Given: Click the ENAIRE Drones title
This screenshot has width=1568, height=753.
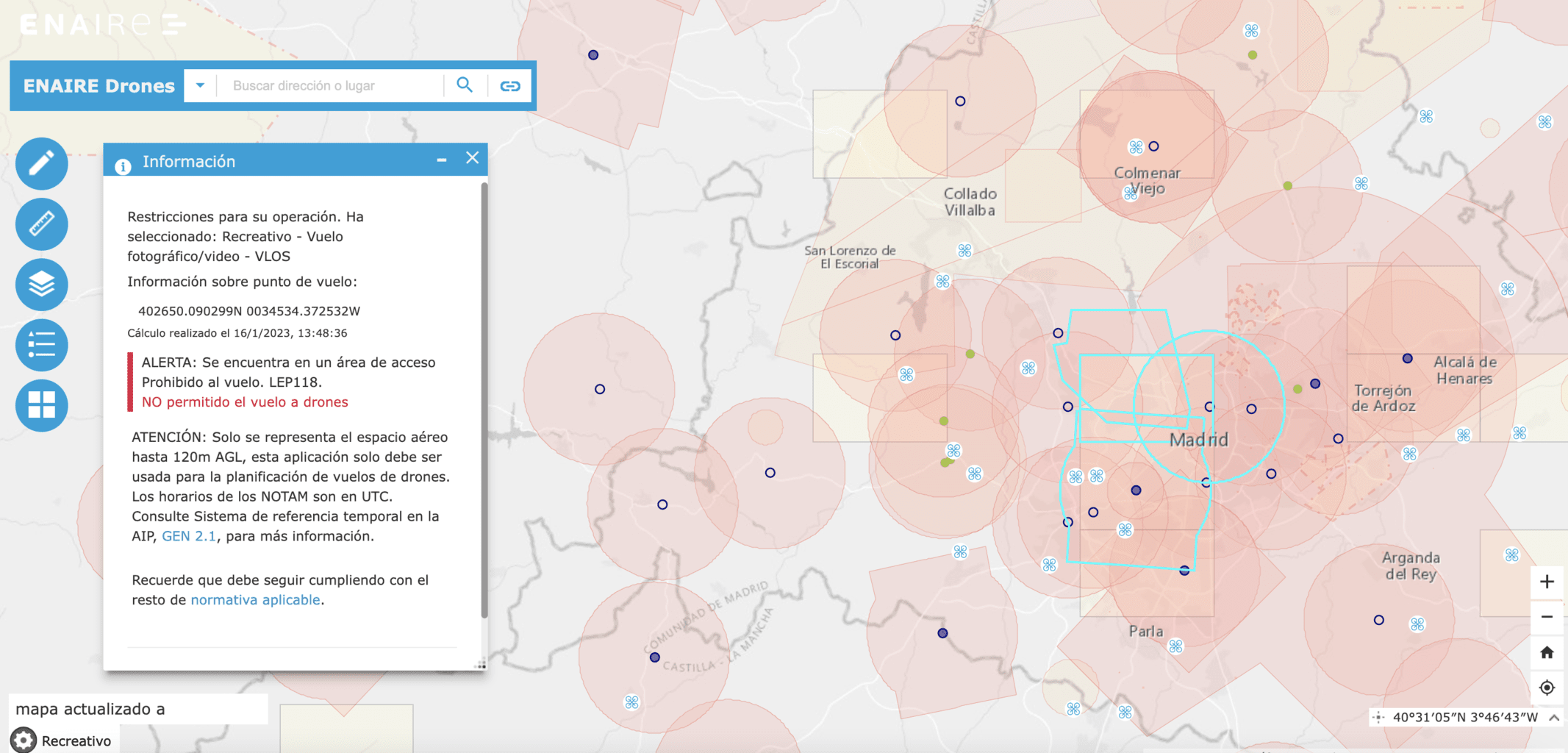Looking at the screenshot, I should 99,86.
